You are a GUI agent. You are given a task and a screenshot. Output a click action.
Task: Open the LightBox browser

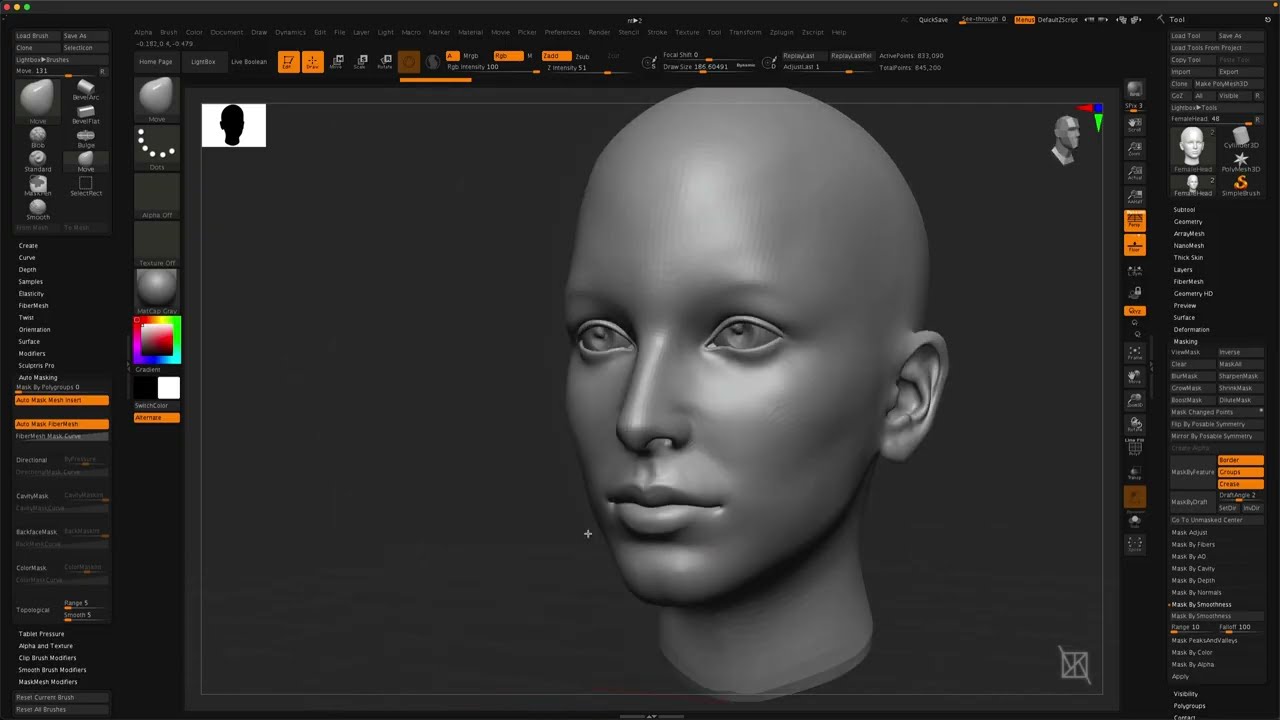[x=203, y=62]
